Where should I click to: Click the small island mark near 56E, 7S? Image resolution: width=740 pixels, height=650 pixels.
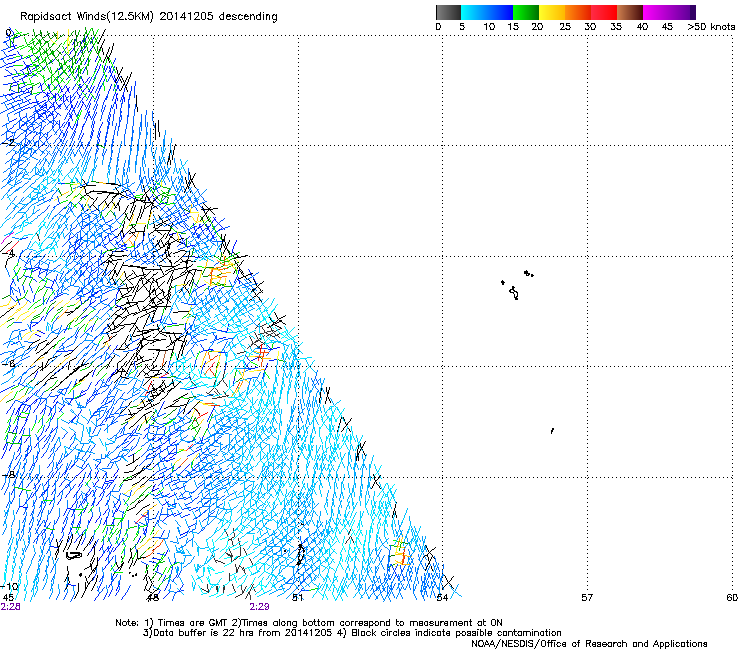[x=552, y=431]
